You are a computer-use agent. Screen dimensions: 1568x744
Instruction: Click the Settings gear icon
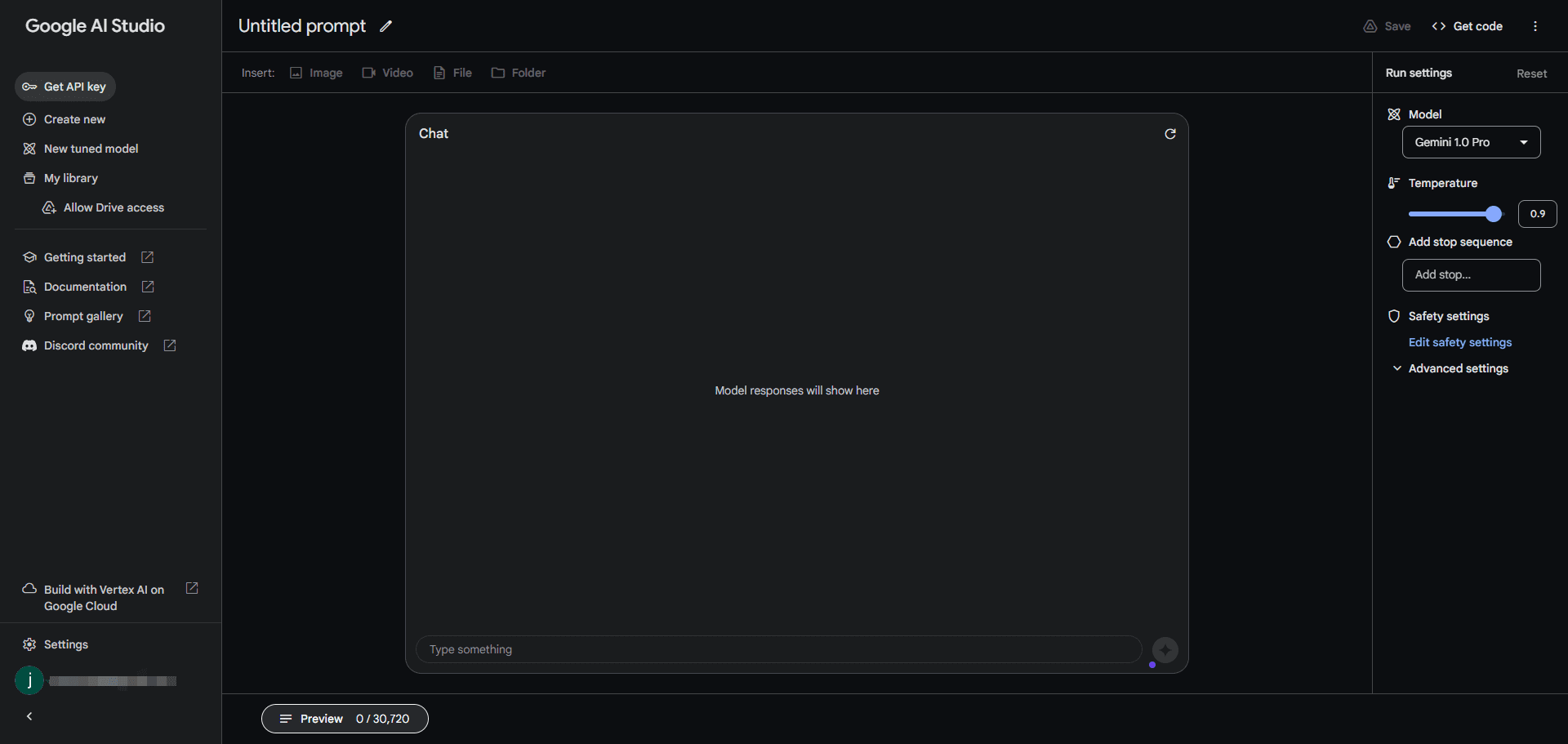tap(29, 644)
